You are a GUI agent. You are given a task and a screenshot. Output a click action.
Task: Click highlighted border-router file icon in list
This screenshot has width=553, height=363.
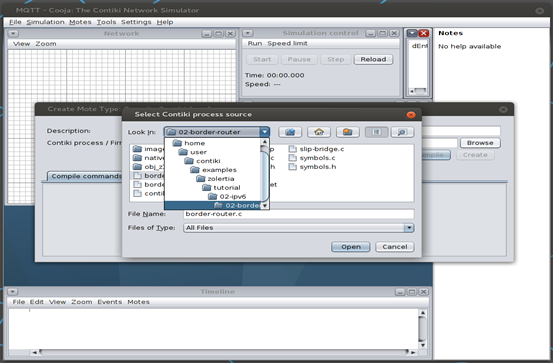tap(138, 175)
